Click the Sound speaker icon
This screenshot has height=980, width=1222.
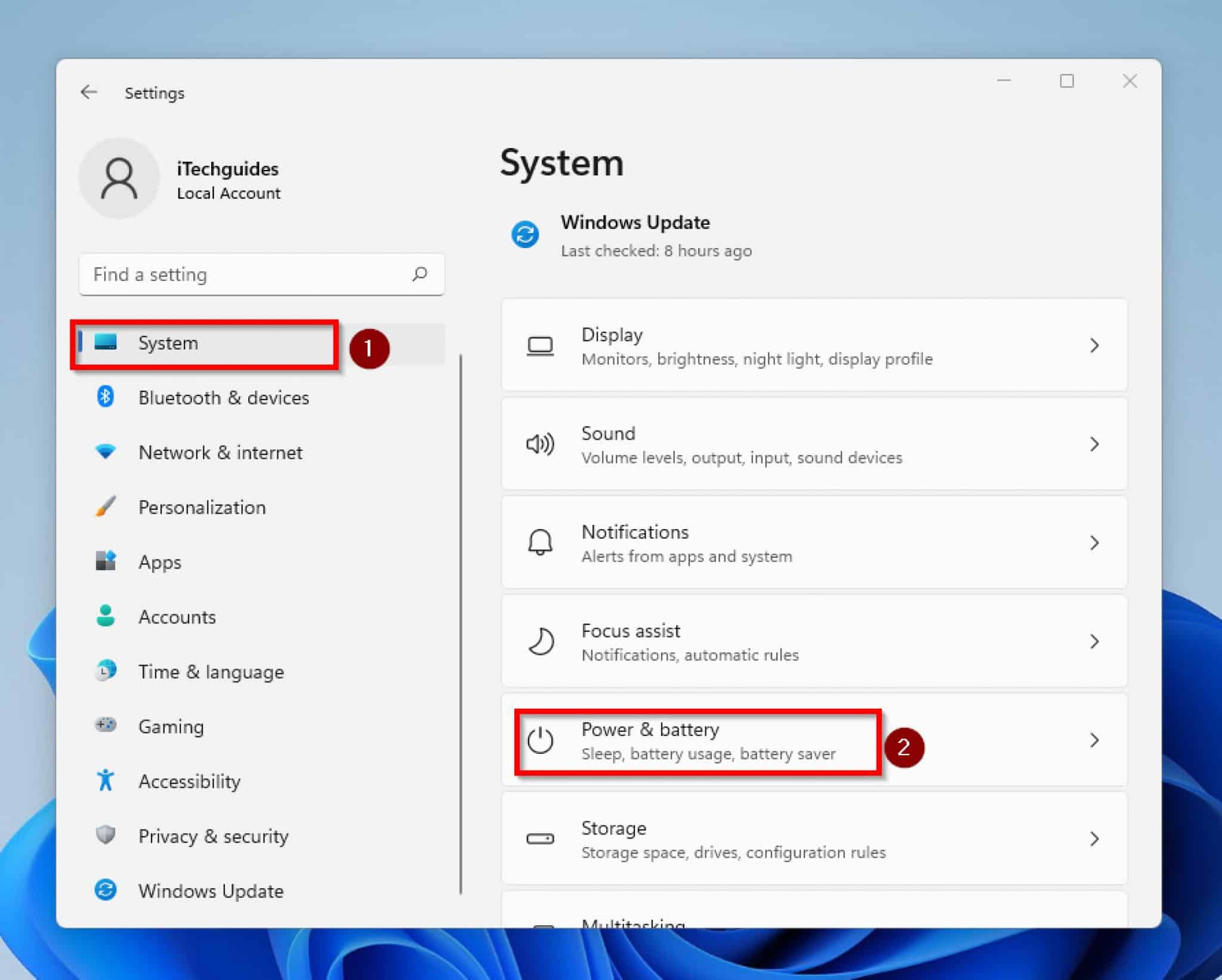(539, 444)
